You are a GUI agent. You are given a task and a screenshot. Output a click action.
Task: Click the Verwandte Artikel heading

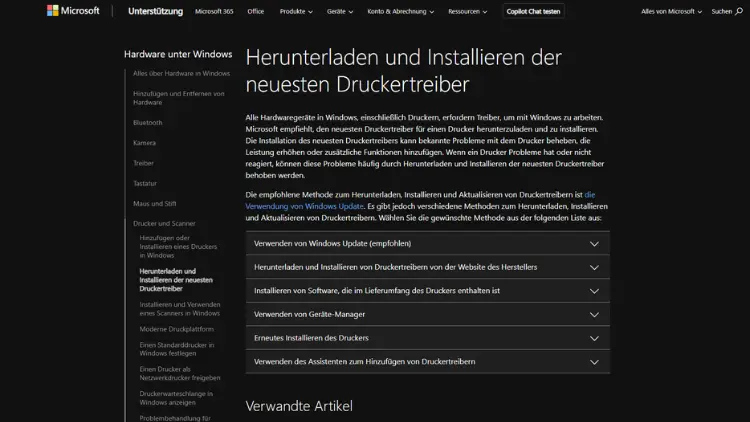[299, 406]
